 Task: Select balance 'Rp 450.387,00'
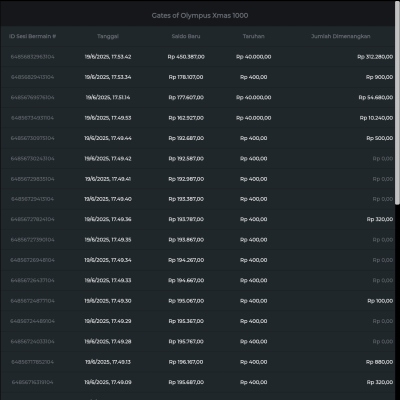point(186,57)
